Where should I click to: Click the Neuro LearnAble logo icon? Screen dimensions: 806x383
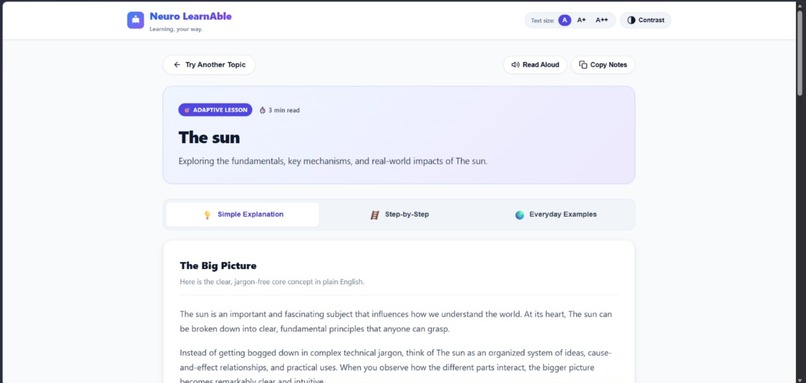[x=135, y=20]
